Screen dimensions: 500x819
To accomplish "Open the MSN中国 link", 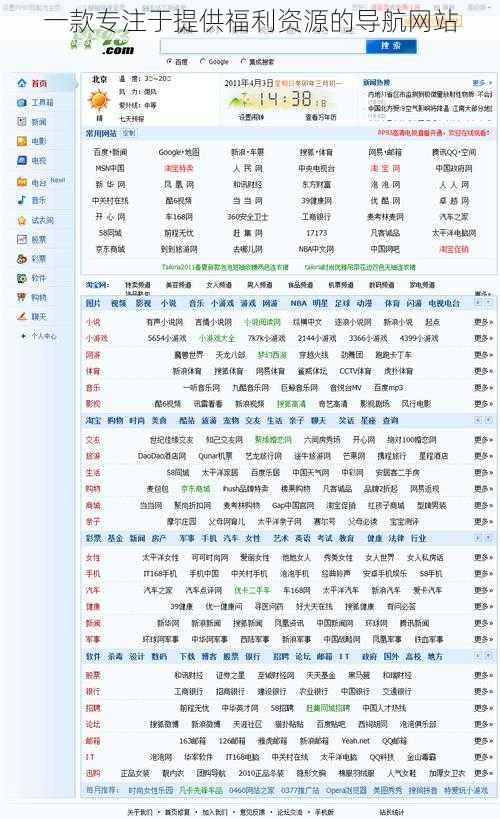I will coord(110,168).
